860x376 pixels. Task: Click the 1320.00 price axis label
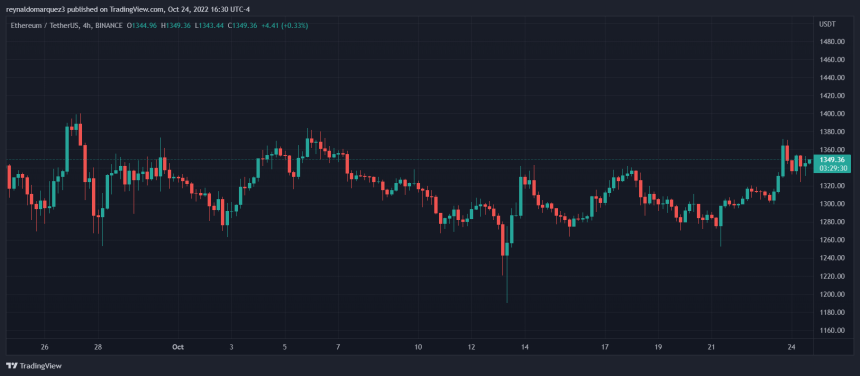point(831,186)
